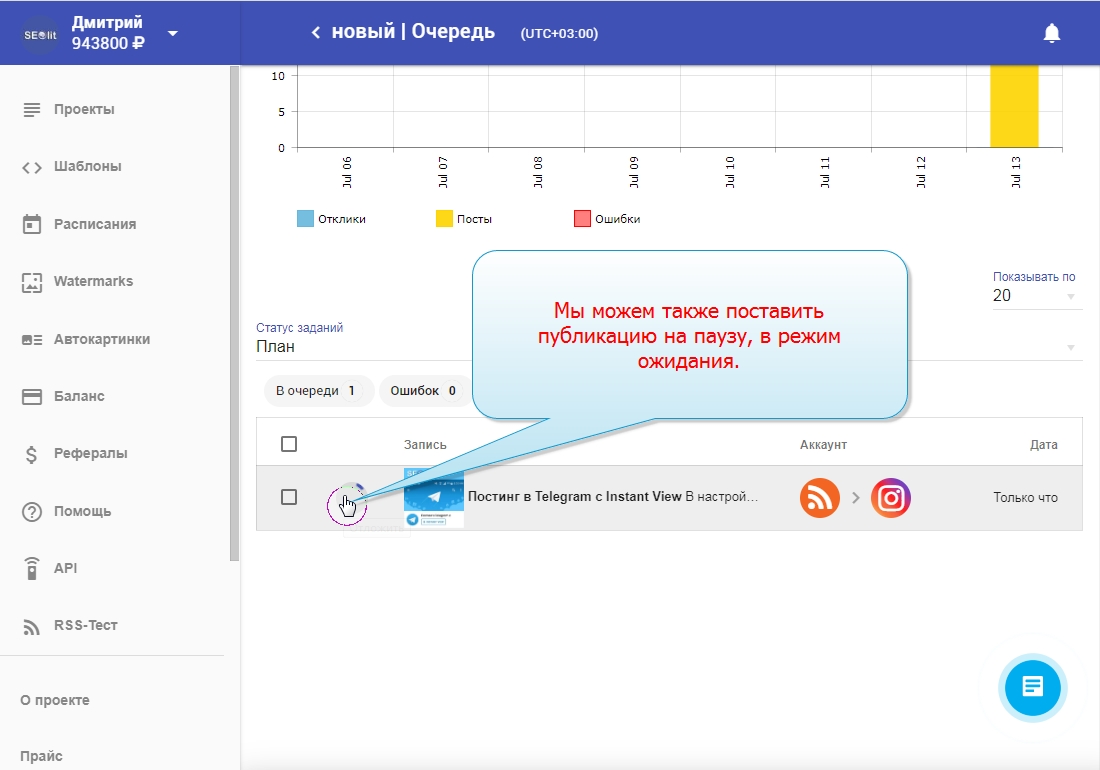The height and width of the screenshot is (770, 1100).
Task: Click the back arrow beside новый | Очередь
Action: click(316, 33)
